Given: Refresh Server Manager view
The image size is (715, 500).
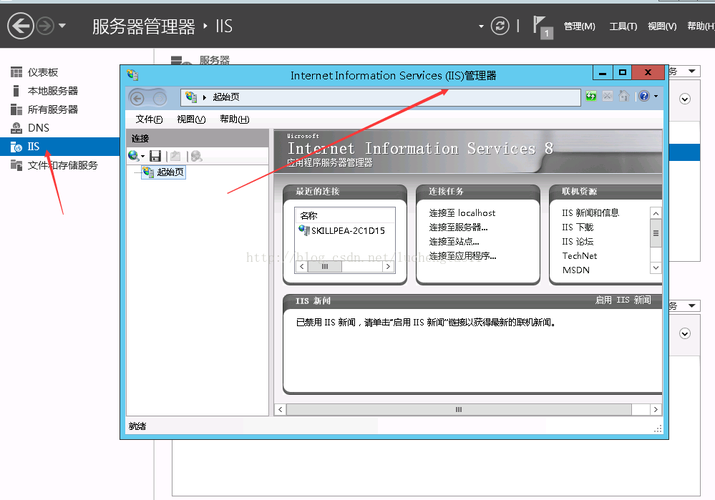Looking at the screenshot, I should coord(500,26).
